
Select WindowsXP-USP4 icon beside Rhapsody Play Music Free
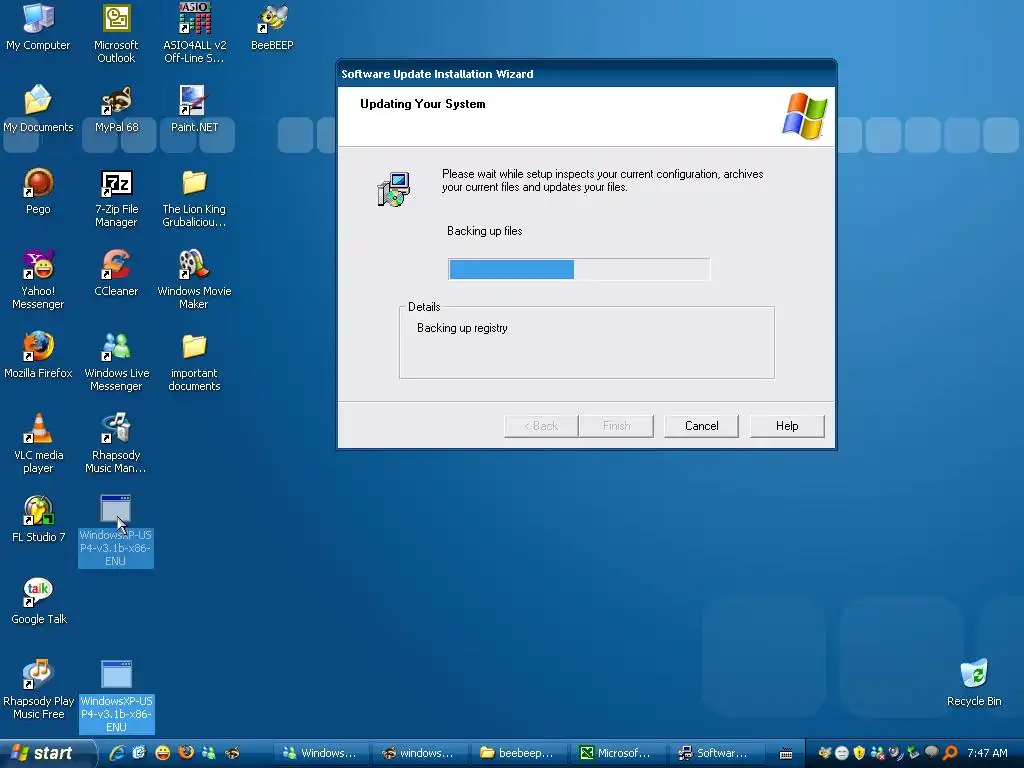click(x=116, y=696)
